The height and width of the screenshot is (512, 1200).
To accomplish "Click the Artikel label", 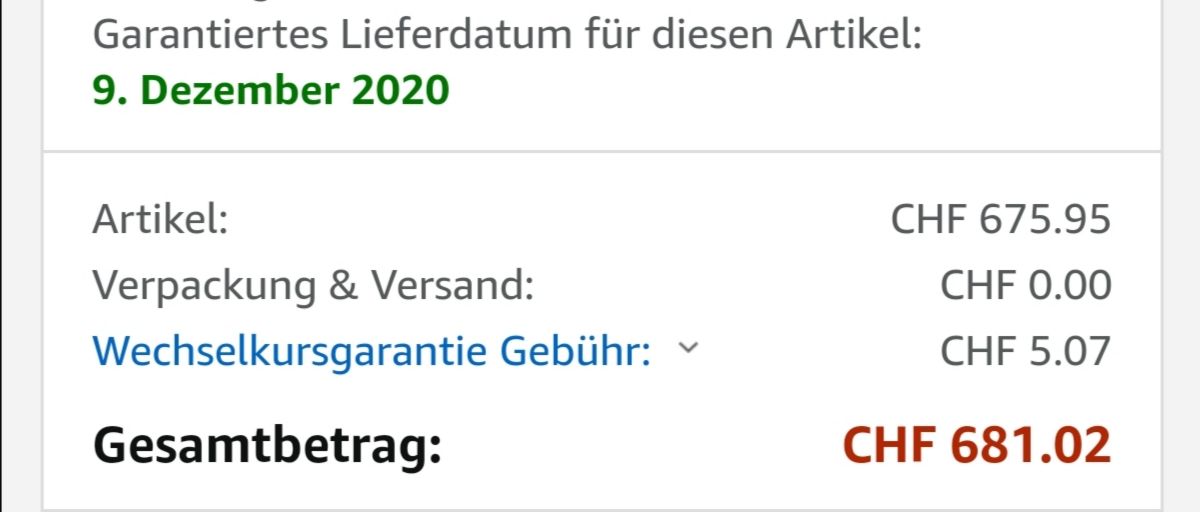I will pyautogui.click(x=160, y=219).
